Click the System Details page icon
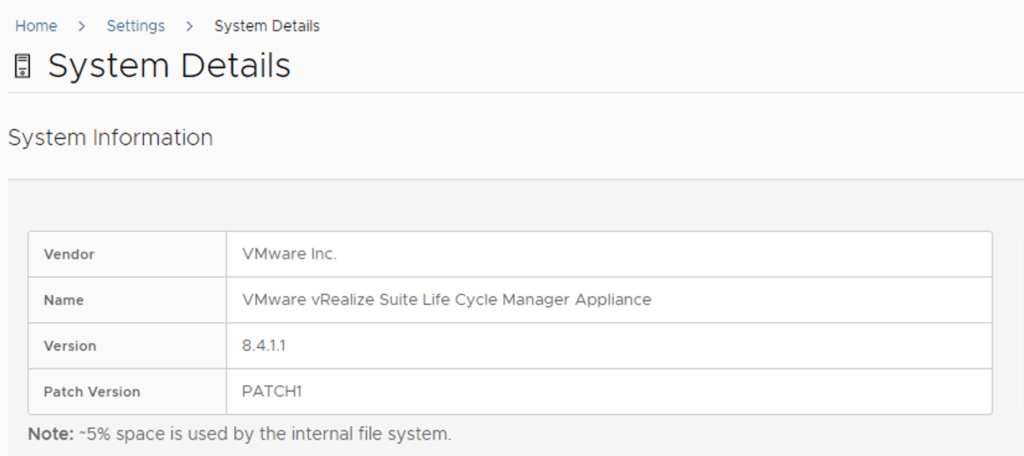The height and width of the screenshot is (456, 1024). (x=23, y=67)
